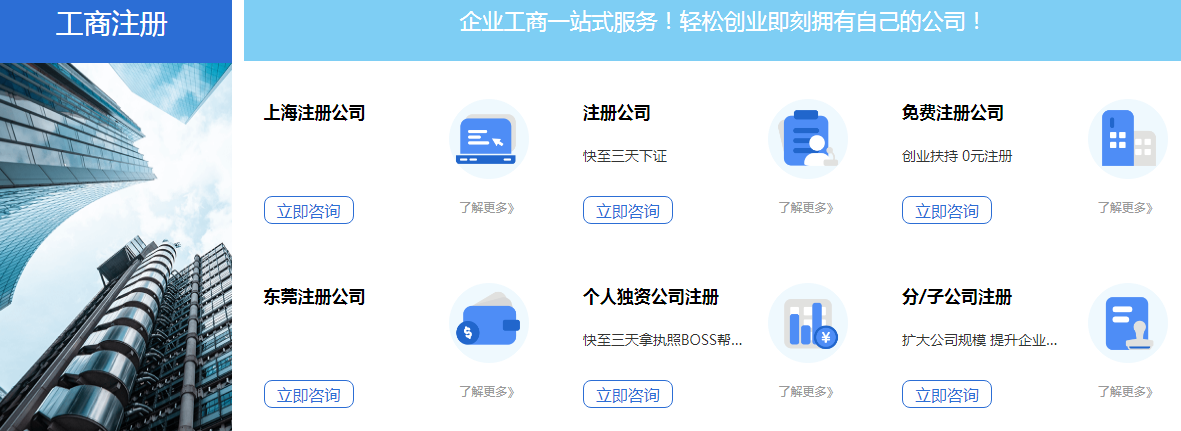1181x431 pixels.
Task: Open 了解更多 link for 分/子公司注册
Action: coord(1126,392)
